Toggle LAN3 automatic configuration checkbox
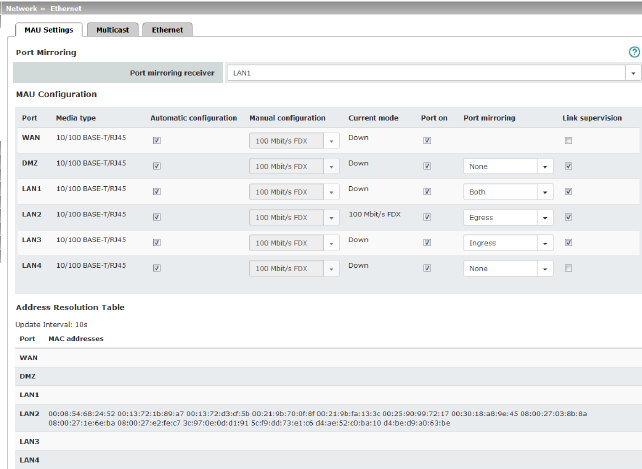Image resolution: width=642 pixels, height=469 pixels. click(157, 242)
